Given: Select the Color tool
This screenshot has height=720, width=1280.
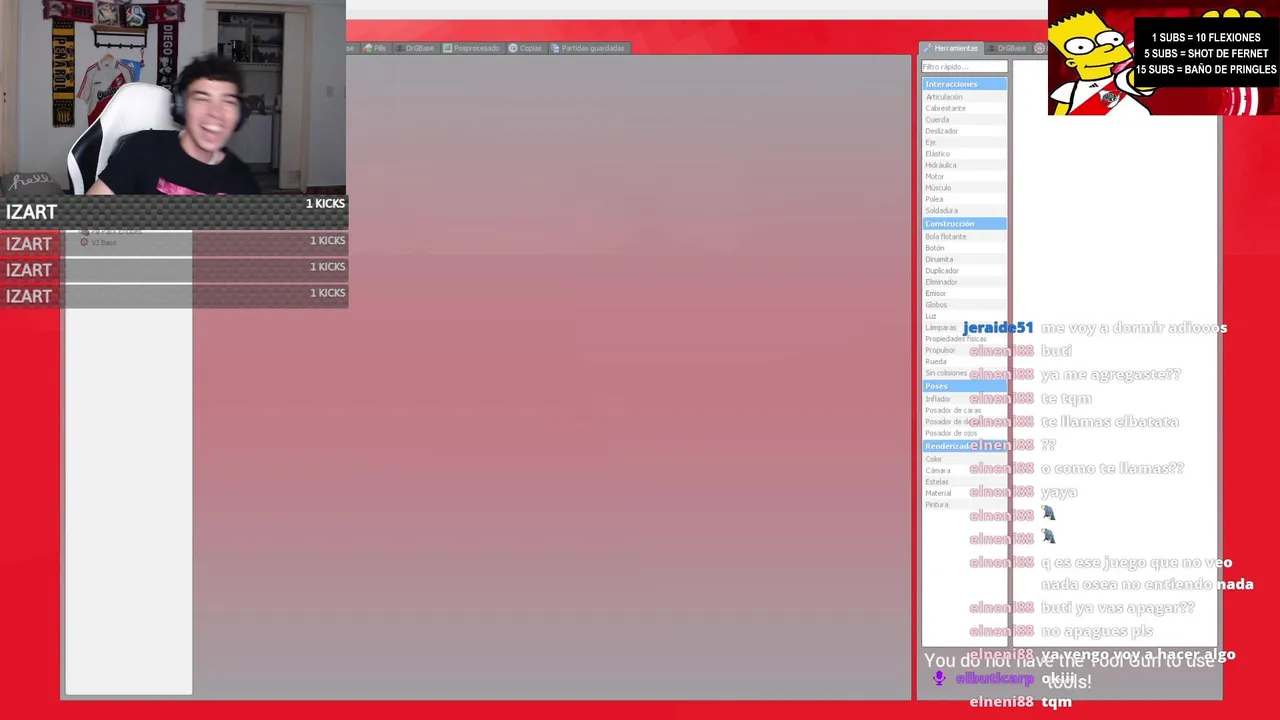Looking at the screenshot, I should pyautogui.click(x=964, y=460).
